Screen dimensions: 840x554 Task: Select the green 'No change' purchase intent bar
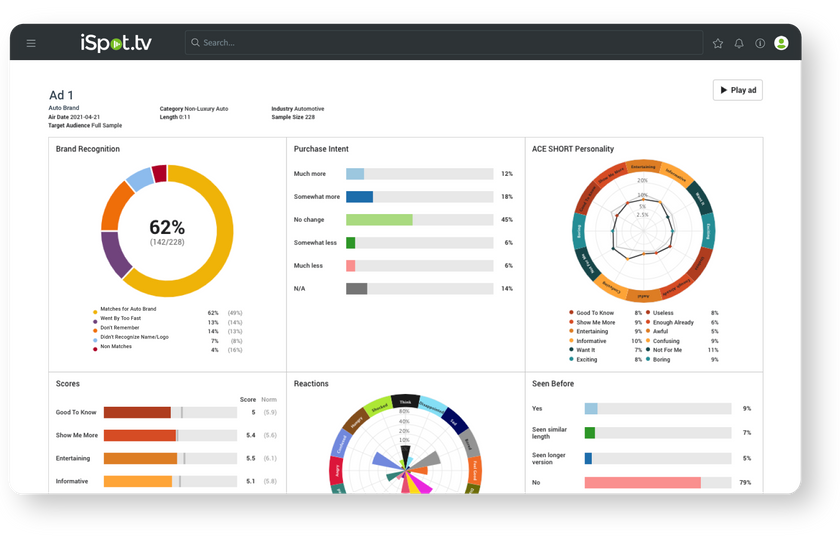tap(379, 219)
